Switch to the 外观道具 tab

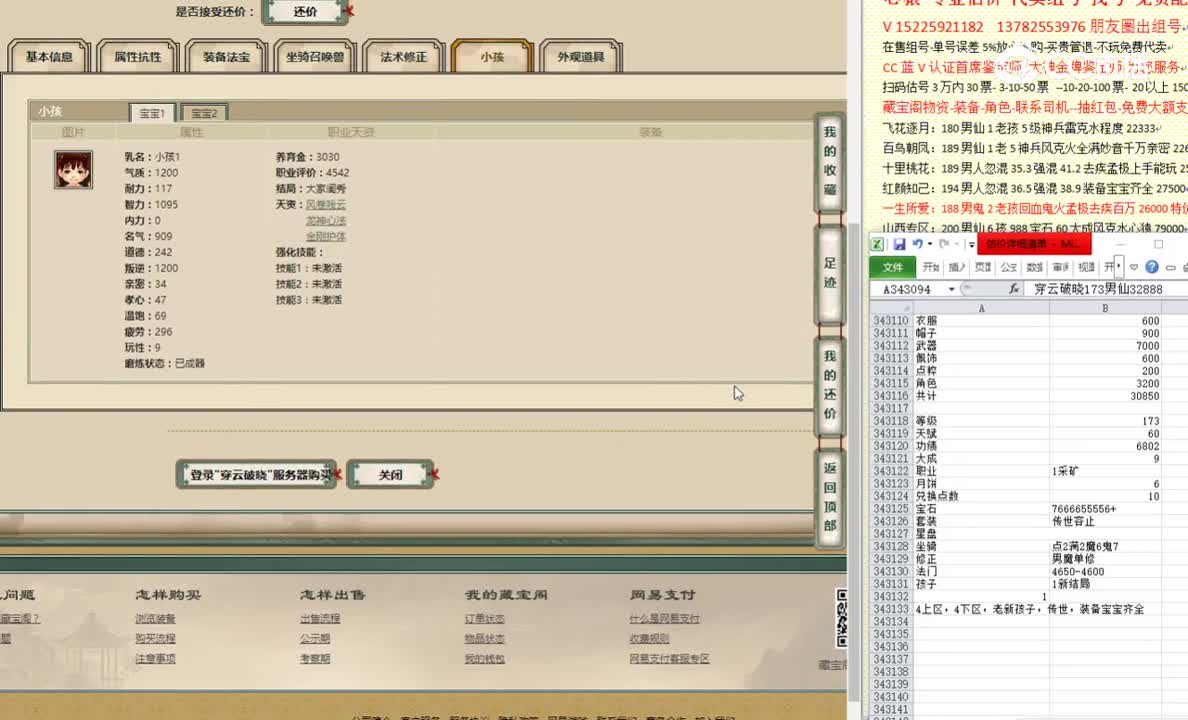click(x=583, y=57)
